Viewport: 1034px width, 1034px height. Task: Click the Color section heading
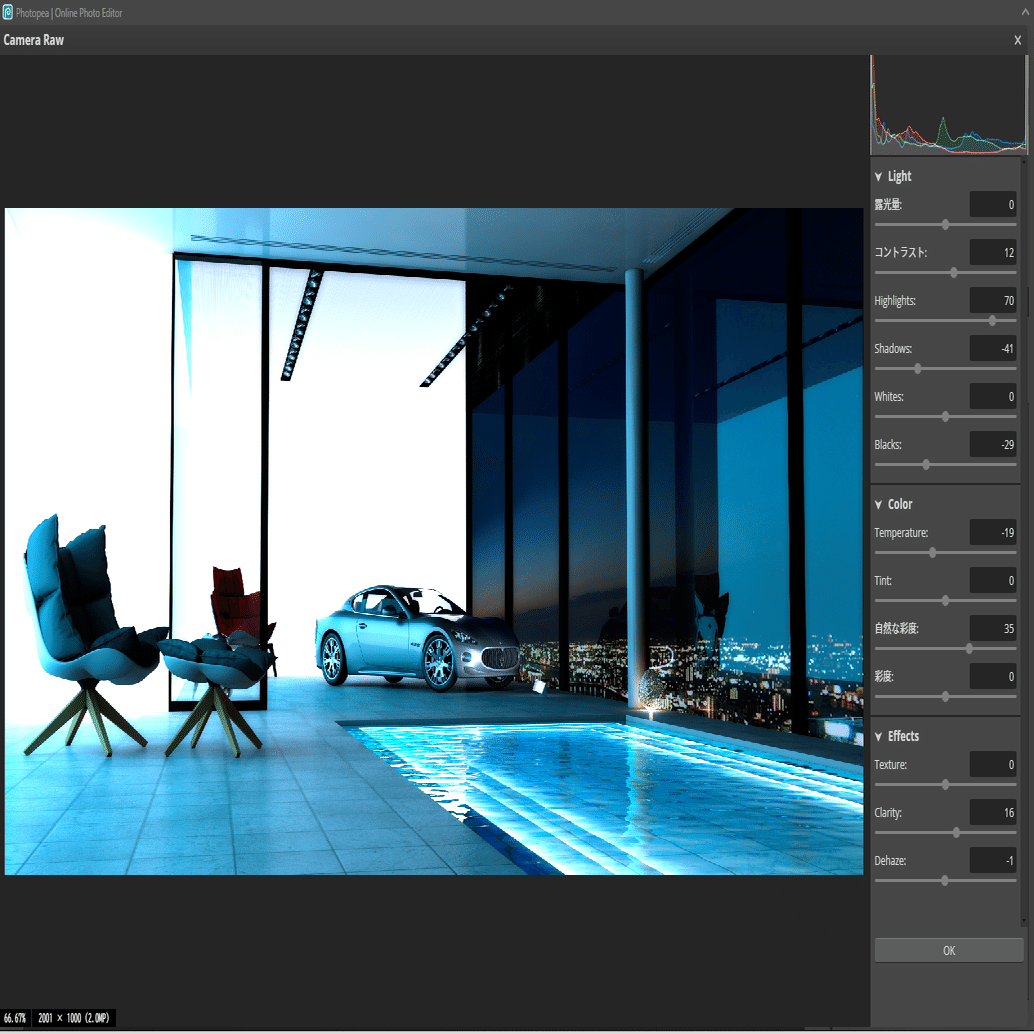tap(900, 504)
